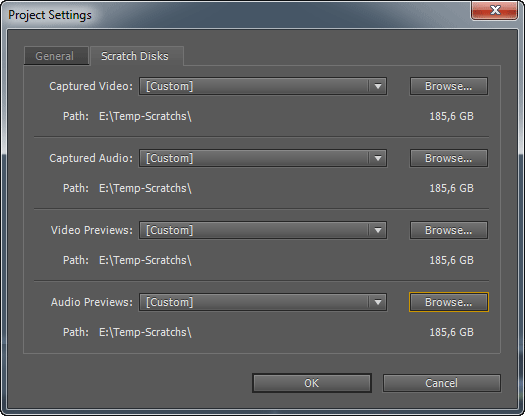Browse for Captured Audio folder

coord(449,158)
